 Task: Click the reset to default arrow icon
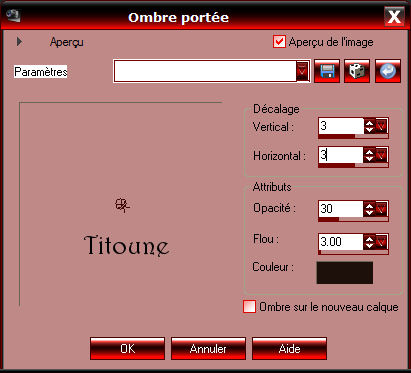pos(388,71)
